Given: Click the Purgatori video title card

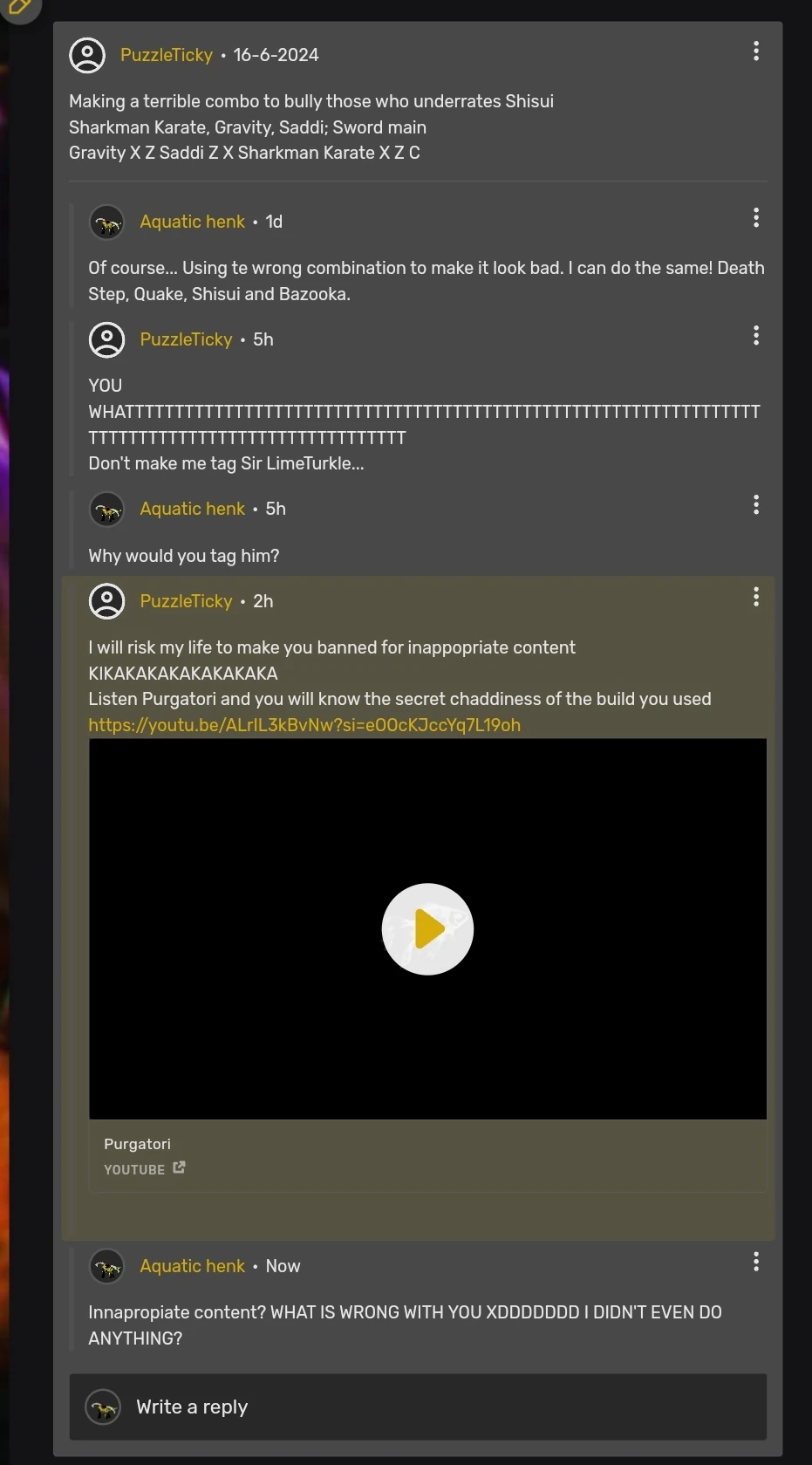Looking at the screenshot, I should point(427,1155).
